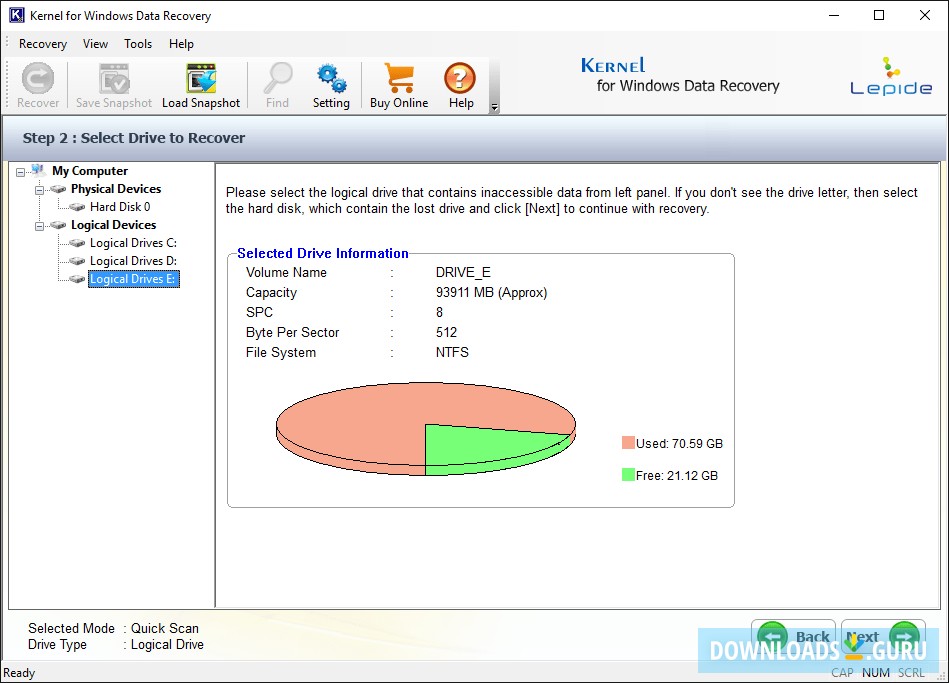Viewport: 949px width, 683px height.
Task: Open the Tools menu
Action: pyautogui.click(x=138, y=44)
